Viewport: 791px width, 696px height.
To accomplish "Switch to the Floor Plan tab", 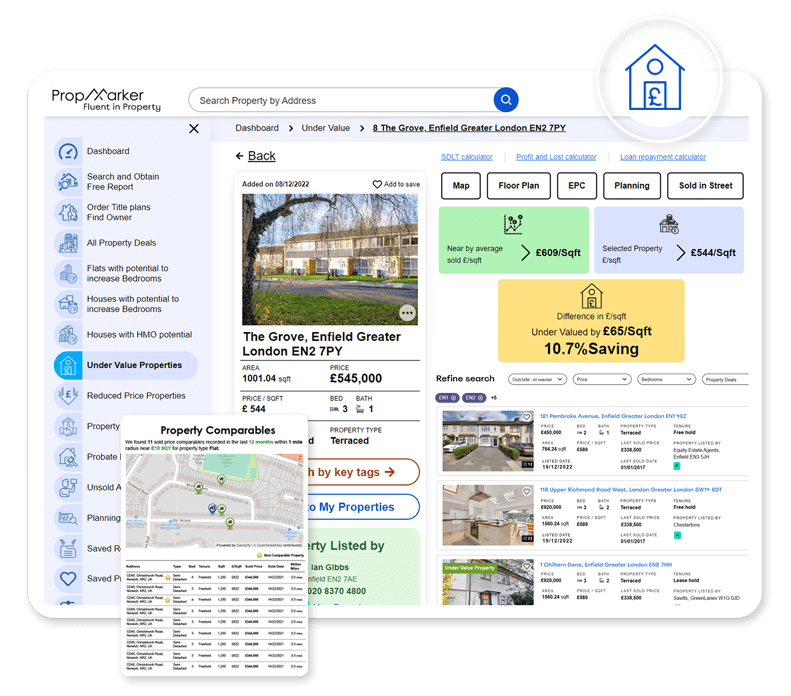I will click(x=519, y=186).
